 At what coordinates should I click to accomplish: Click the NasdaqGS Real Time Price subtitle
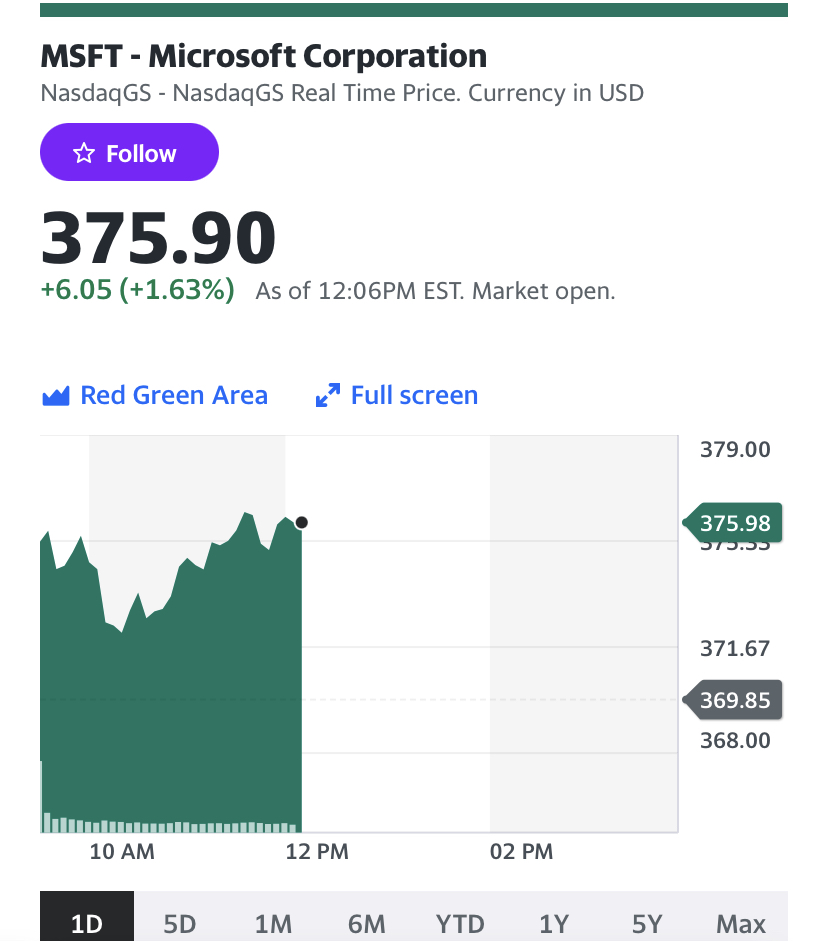342,93
